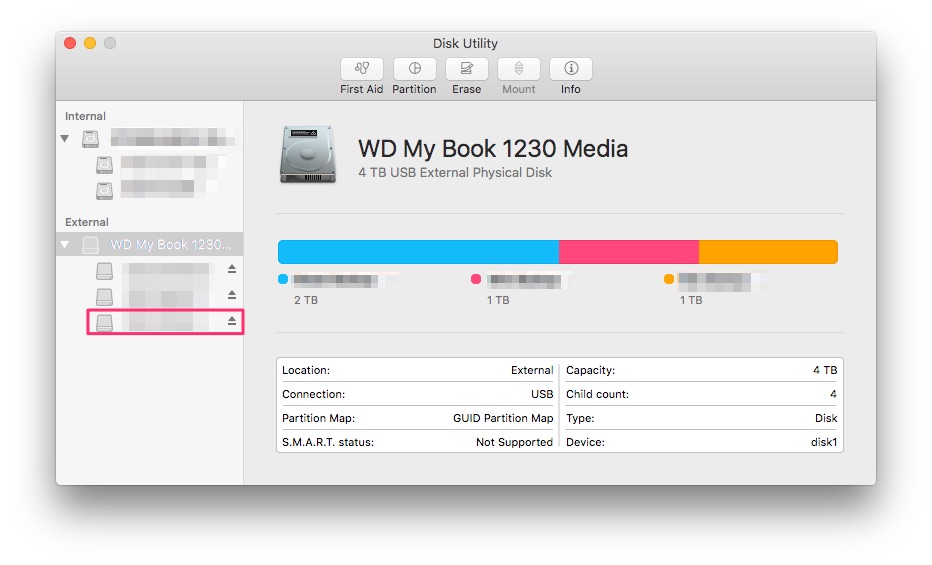Click the '2 TB' label under blue partition
The height and width of the screenshot is (565, 932).
(x=306, y=300)
